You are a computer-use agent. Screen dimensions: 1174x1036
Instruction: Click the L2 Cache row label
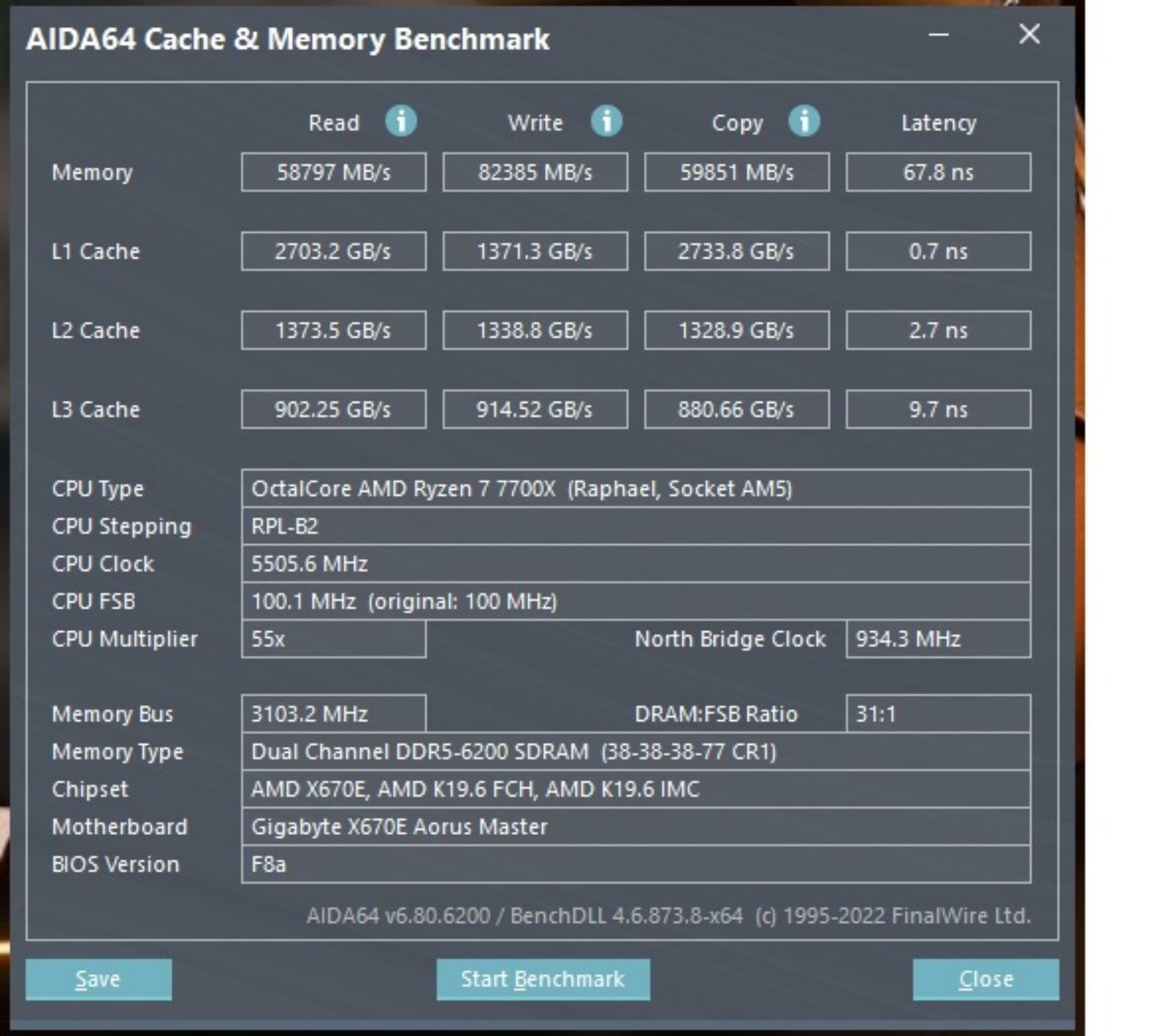click(x=96, y=330)
